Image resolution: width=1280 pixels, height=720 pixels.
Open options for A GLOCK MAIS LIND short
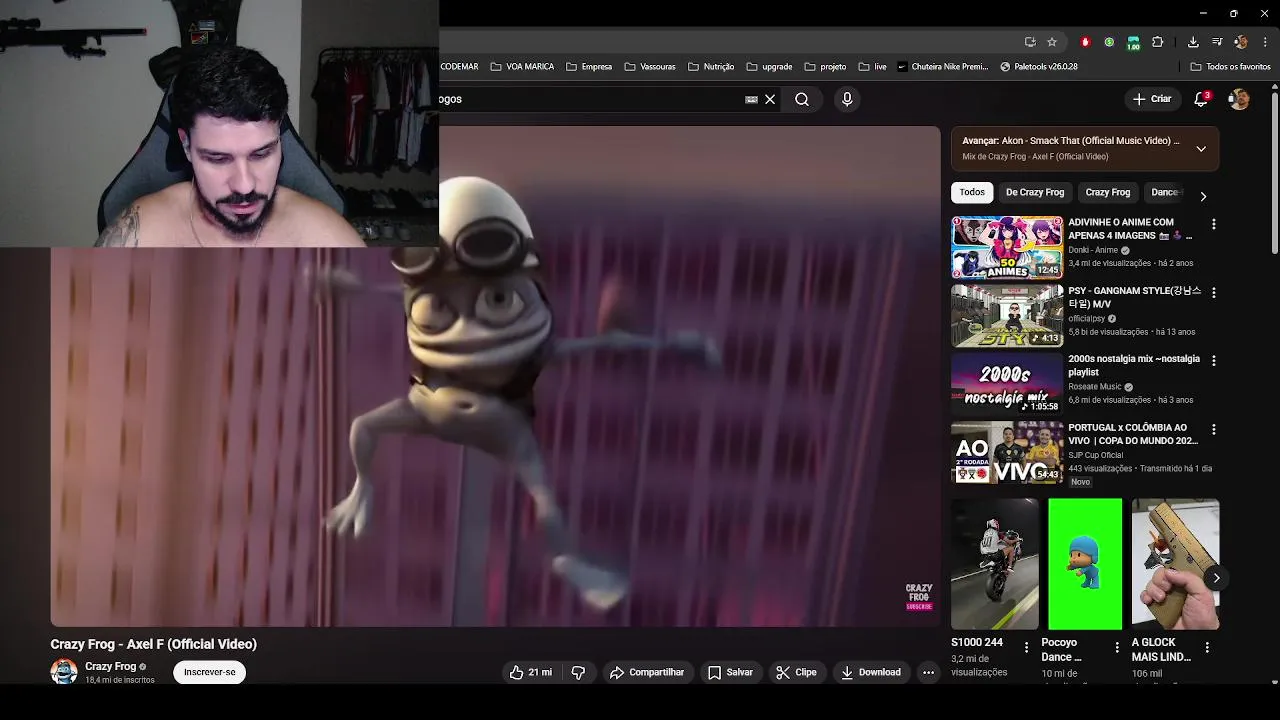point(1207,647)
